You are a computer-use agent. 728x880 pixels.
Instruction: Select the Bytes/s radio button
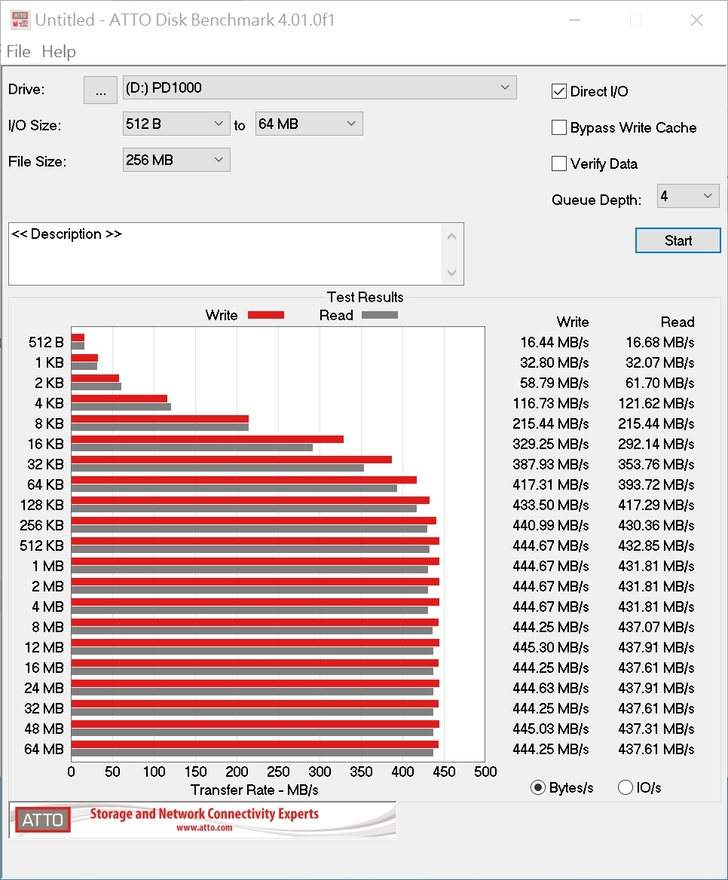[x=539, y=788]
